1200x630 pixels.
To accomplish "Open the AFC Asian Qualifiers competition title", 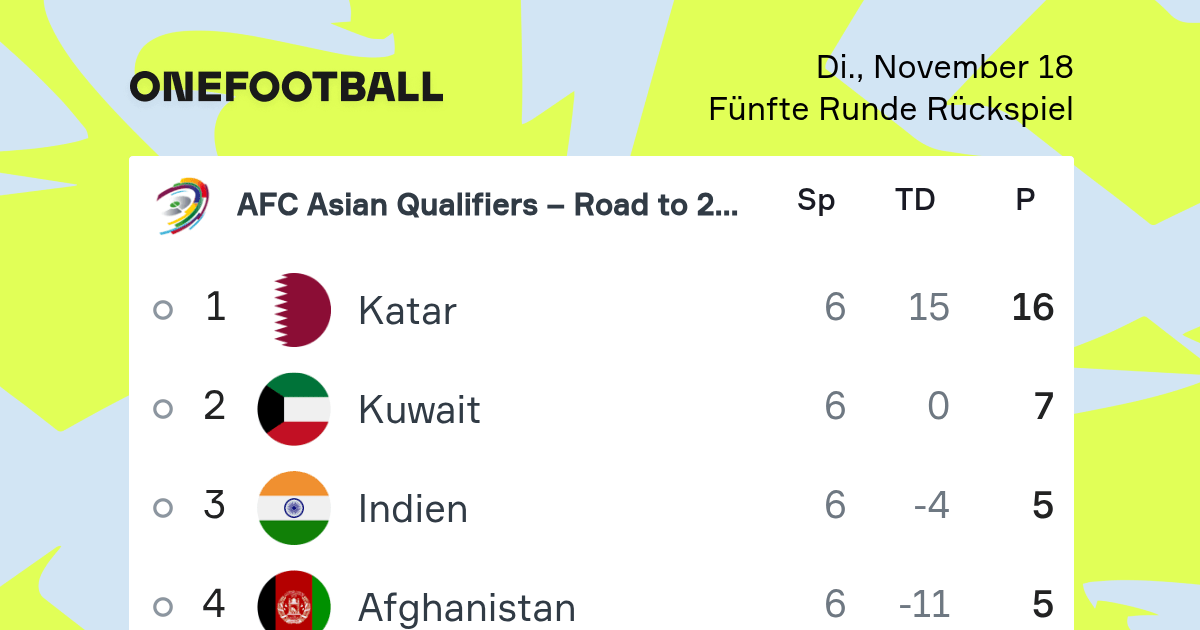I will coord(488,205).
